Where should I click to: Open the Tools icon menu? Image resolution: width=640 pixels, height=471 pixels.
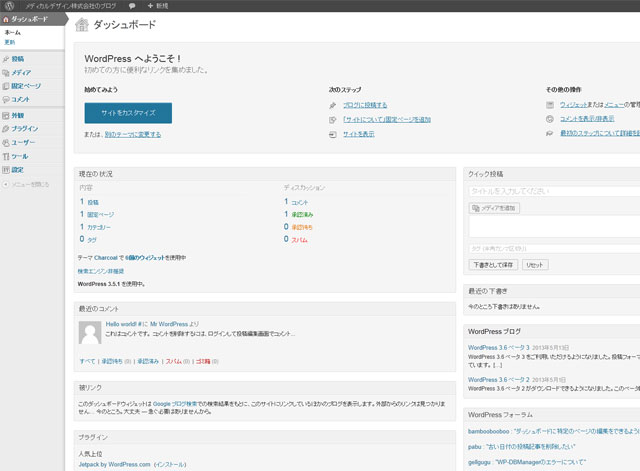click(6, 156)
